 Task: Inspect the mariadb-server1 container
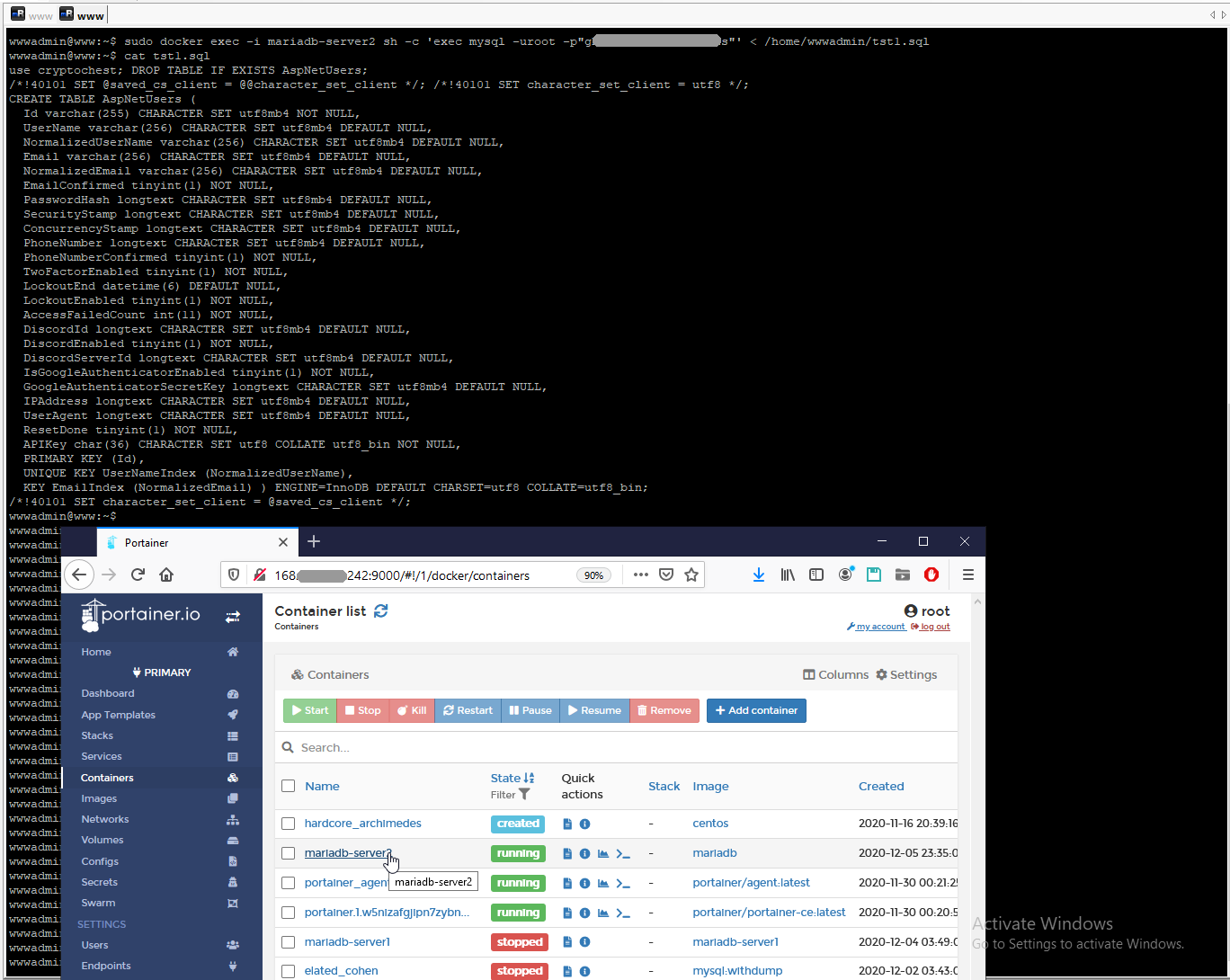tap(584, 942)
